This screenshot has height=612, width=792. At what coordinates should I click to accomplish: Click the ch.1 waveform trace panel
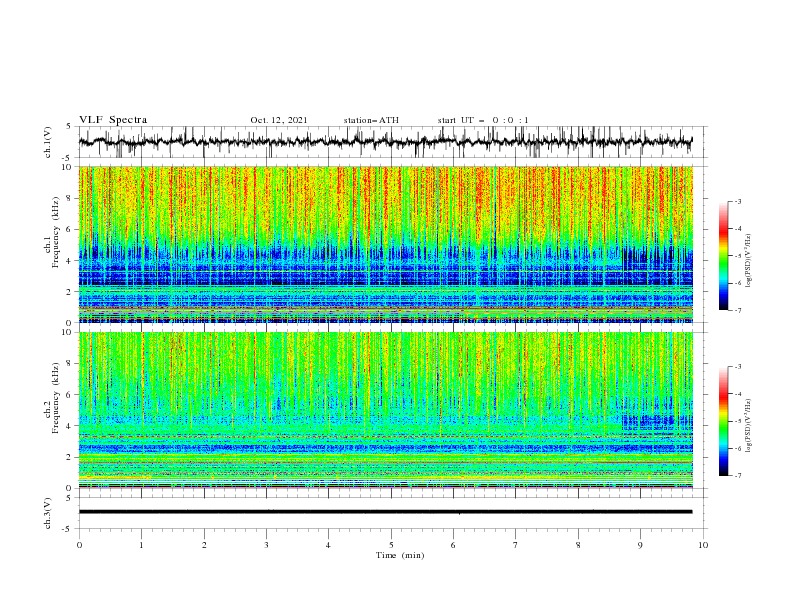[392, 142]
